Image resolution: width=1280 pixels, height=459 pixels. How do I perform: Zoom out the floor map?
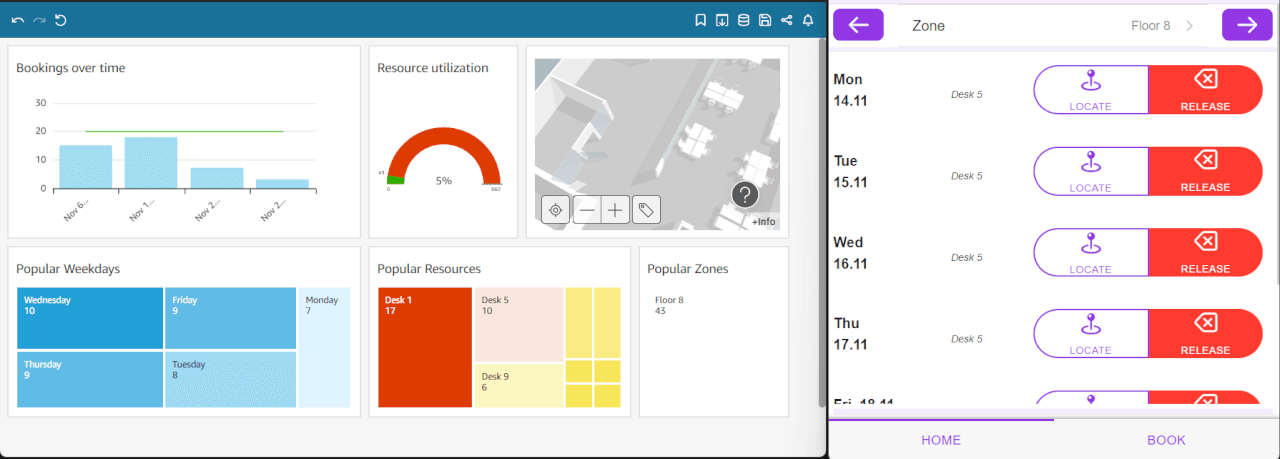click(x=587, y=210)
